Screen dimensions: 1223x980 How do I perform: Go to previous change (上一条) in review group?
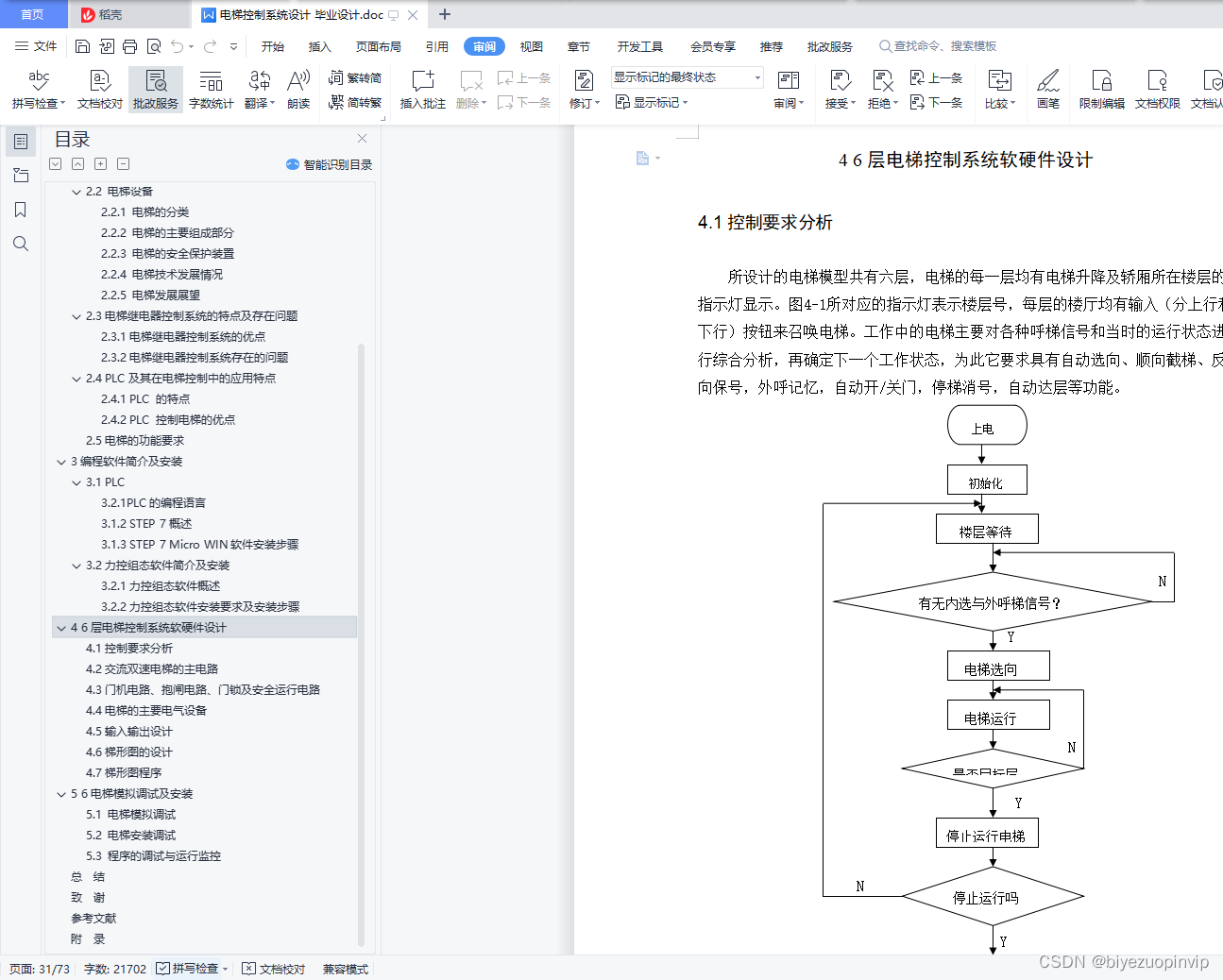937,78
